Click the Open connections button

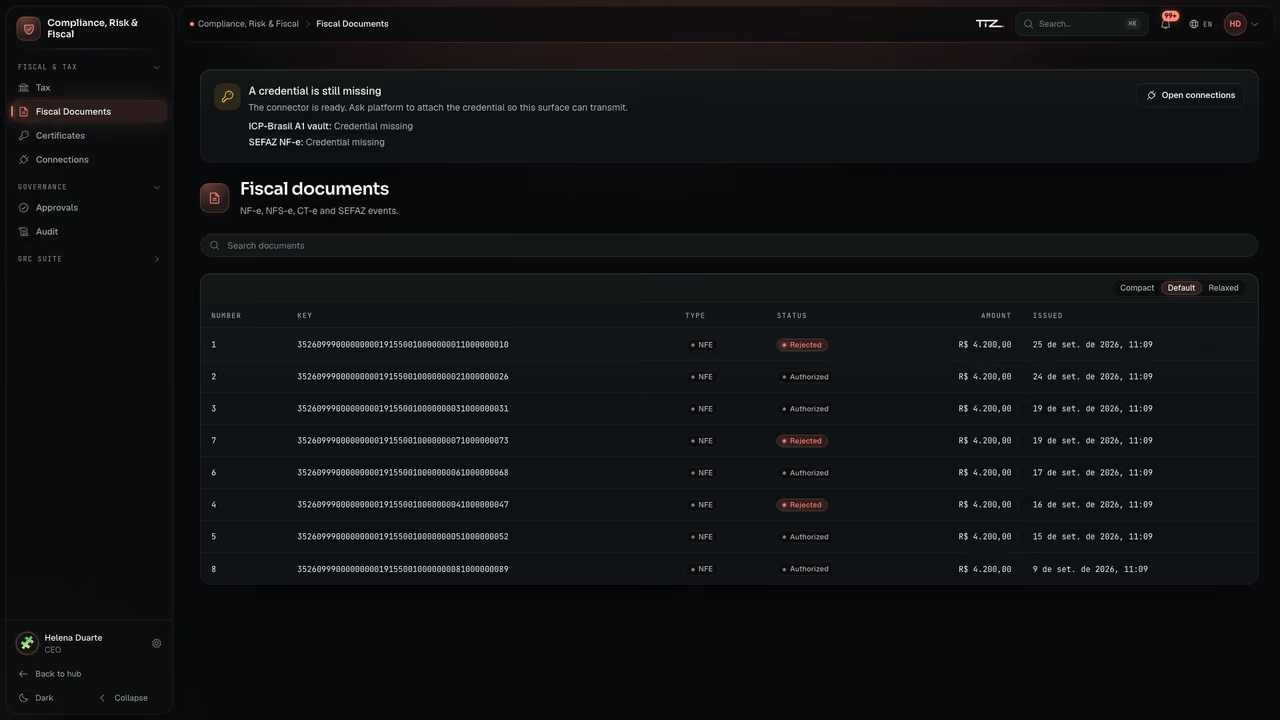[1190, 95]
